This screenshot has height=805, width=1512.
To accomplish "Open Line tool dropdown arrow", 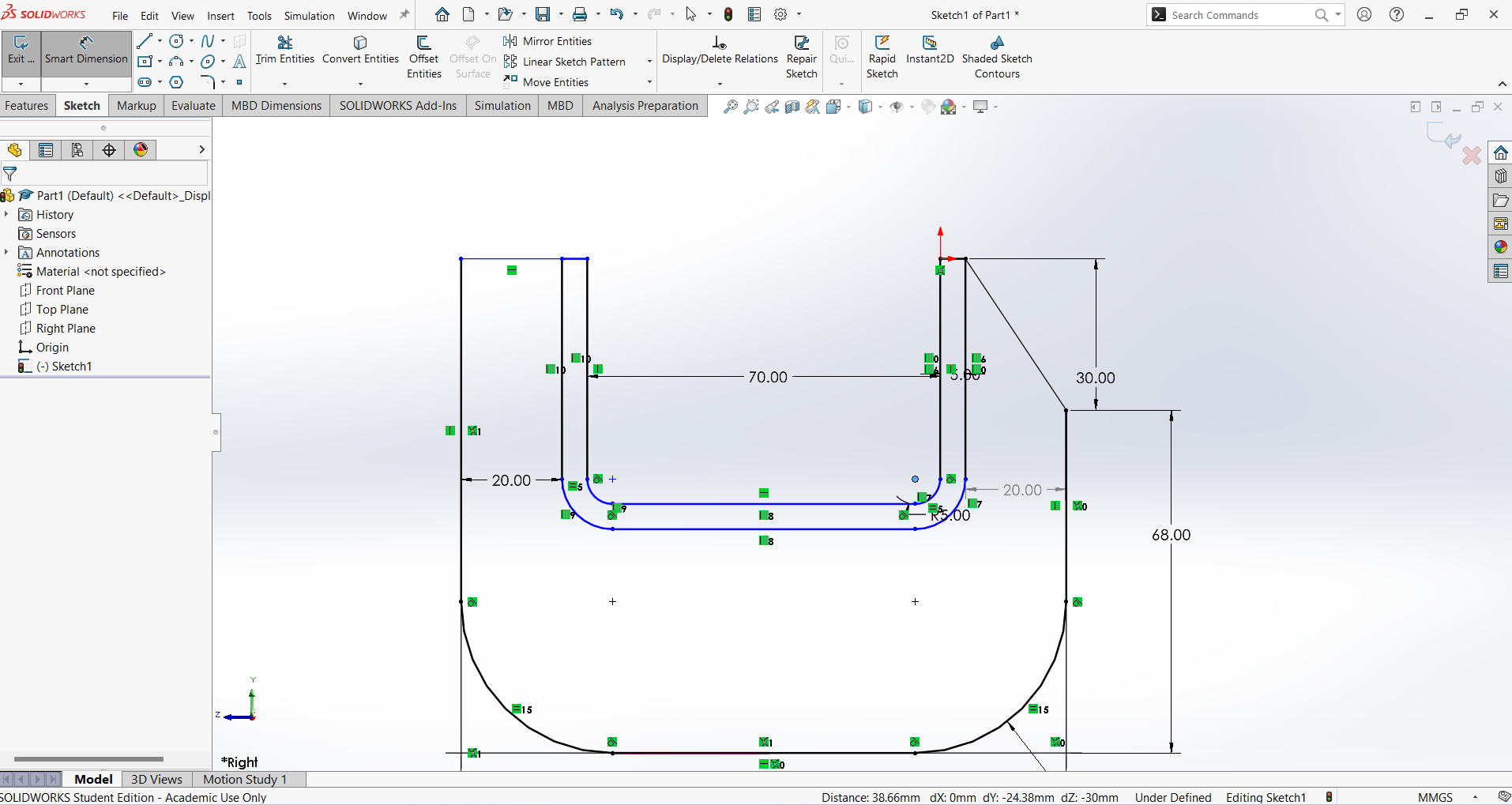I will 160,41.
